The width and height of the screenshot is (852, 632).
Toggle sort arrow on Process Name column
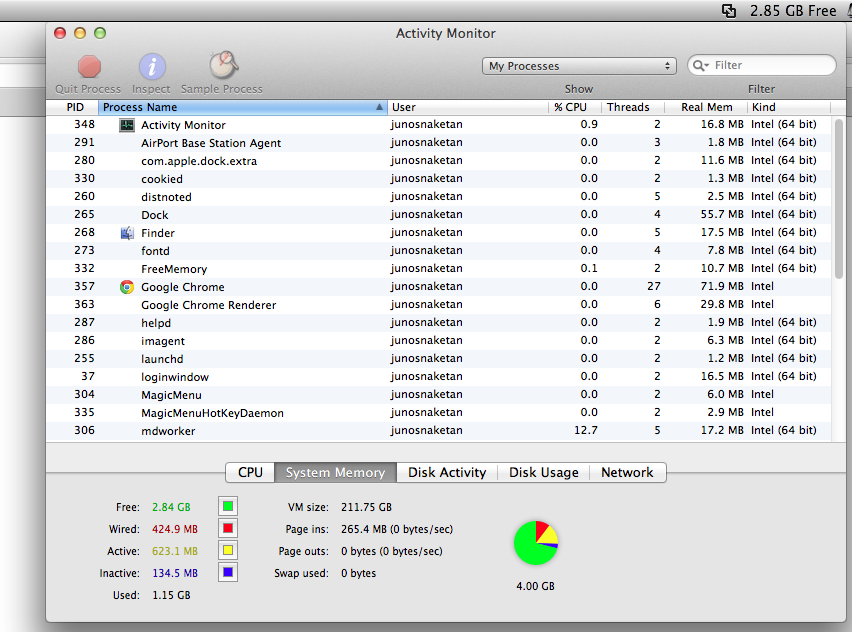coord(379,107)
